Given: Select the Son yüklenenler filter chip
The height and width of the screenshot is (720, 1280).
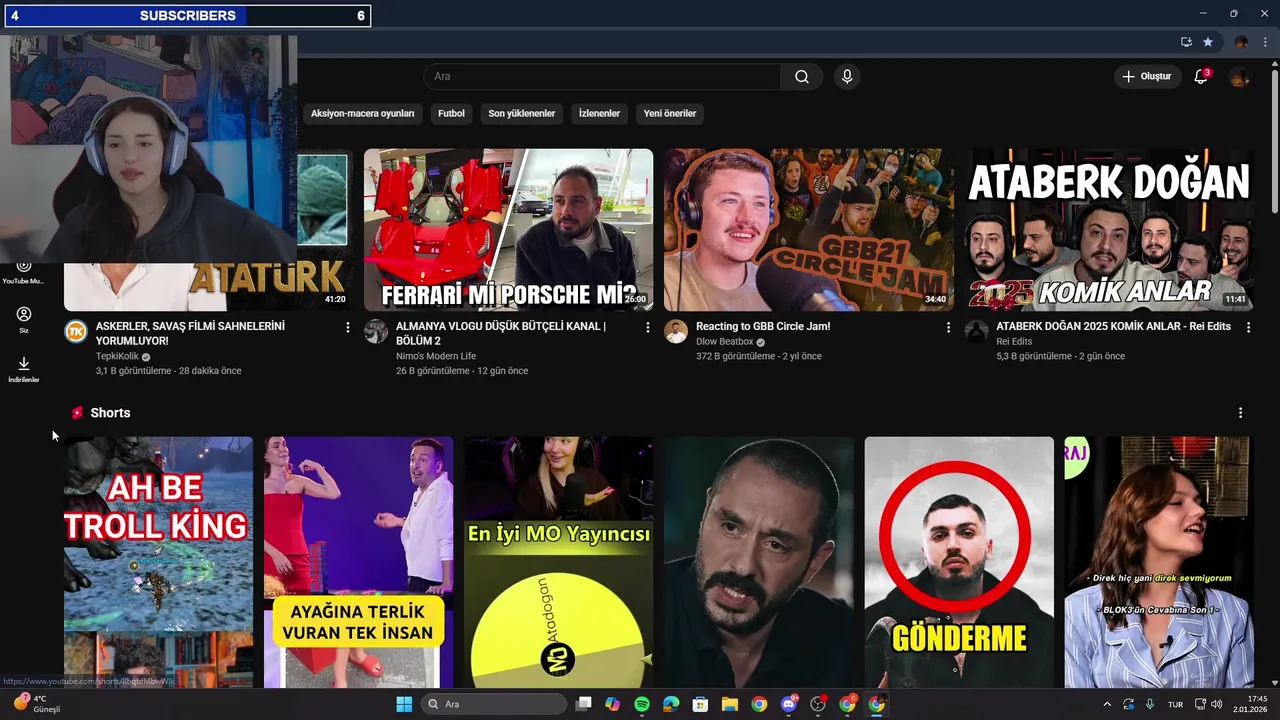Looking at the screenshot, I should click(521, 114).
